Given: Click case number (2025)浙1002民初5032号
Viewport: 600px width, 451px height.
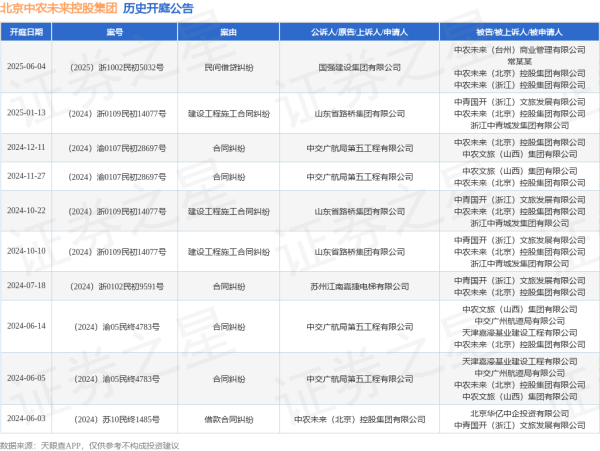Looking at the screenshot, I should (x=117, y=67).
